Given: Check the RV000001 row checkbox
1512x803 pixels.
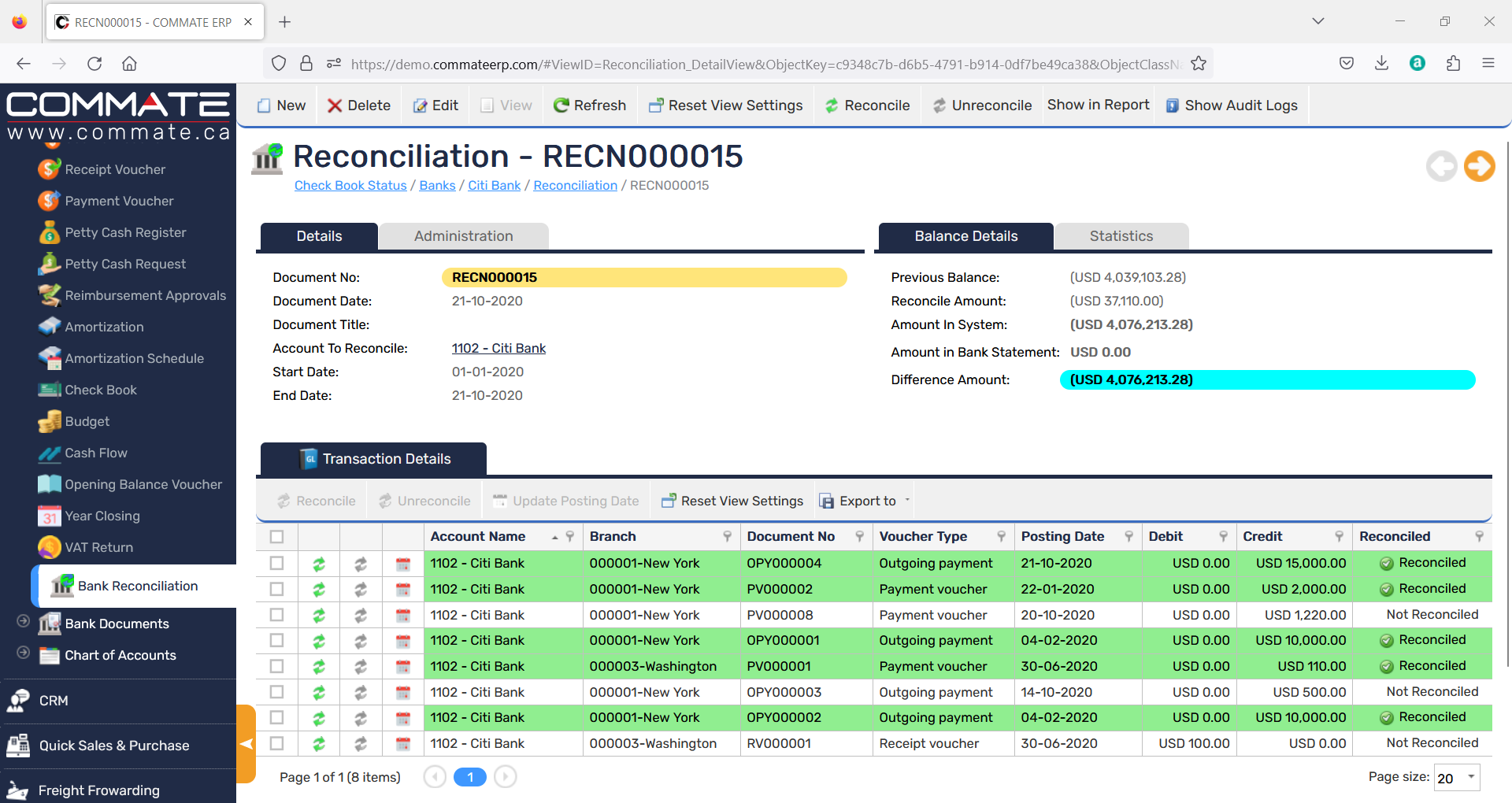Looking at the screenshot, I should (x=276, y=743).
